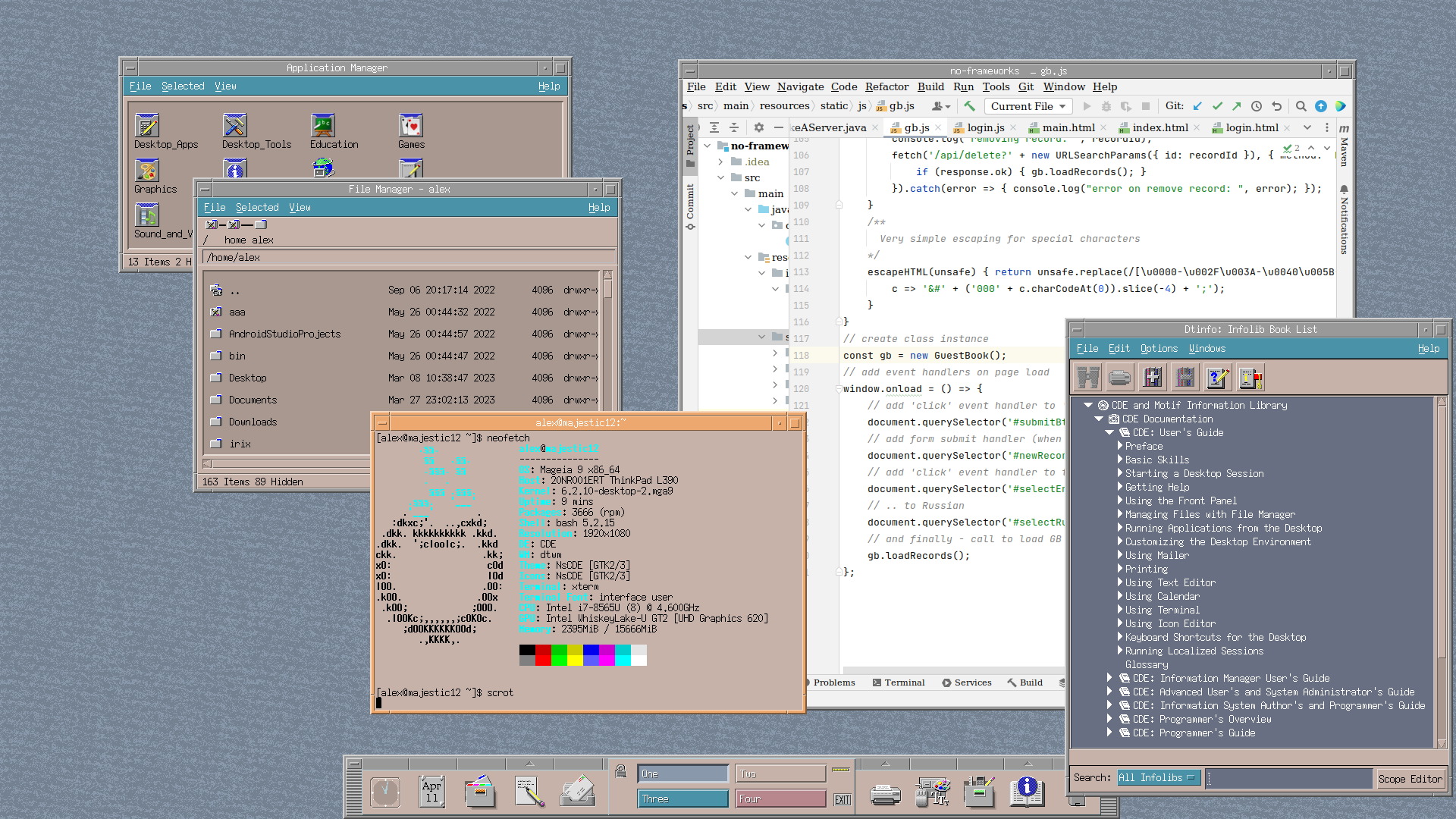Collapse the CDE Documentation node
The height and width of the screenshot is (819, 1456).
[x=1099, y=419]
